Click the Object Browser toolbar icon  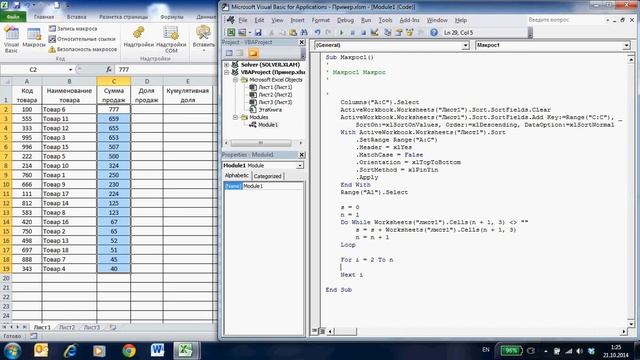point(409,32)
